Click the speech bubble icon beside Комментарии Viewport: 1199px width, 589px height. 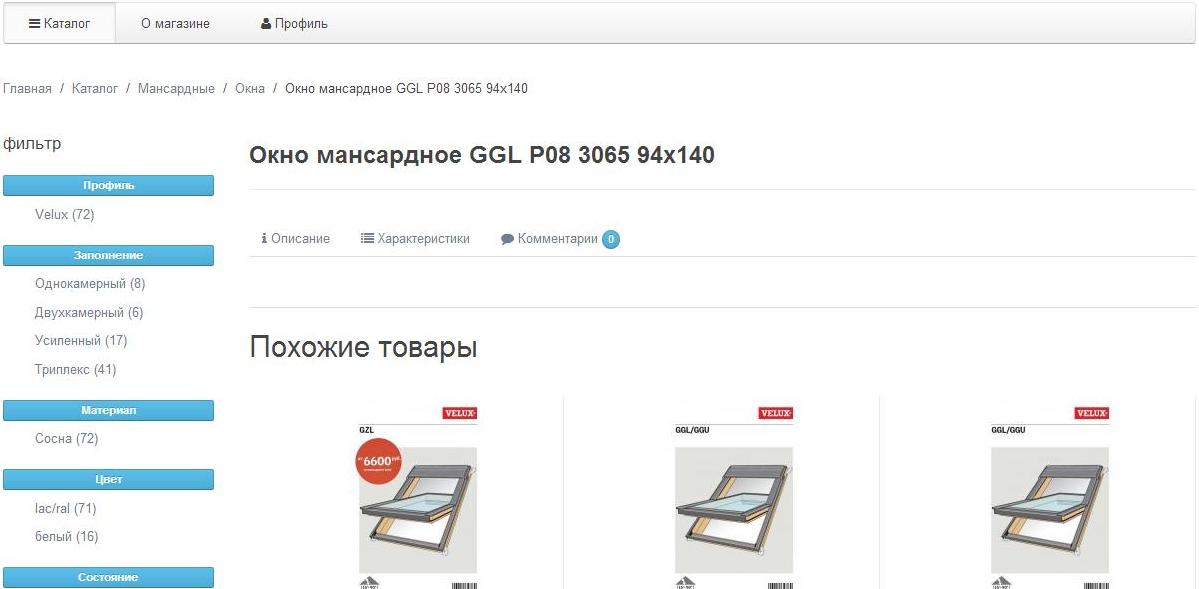pyautogui.click(x=507, y=239)
